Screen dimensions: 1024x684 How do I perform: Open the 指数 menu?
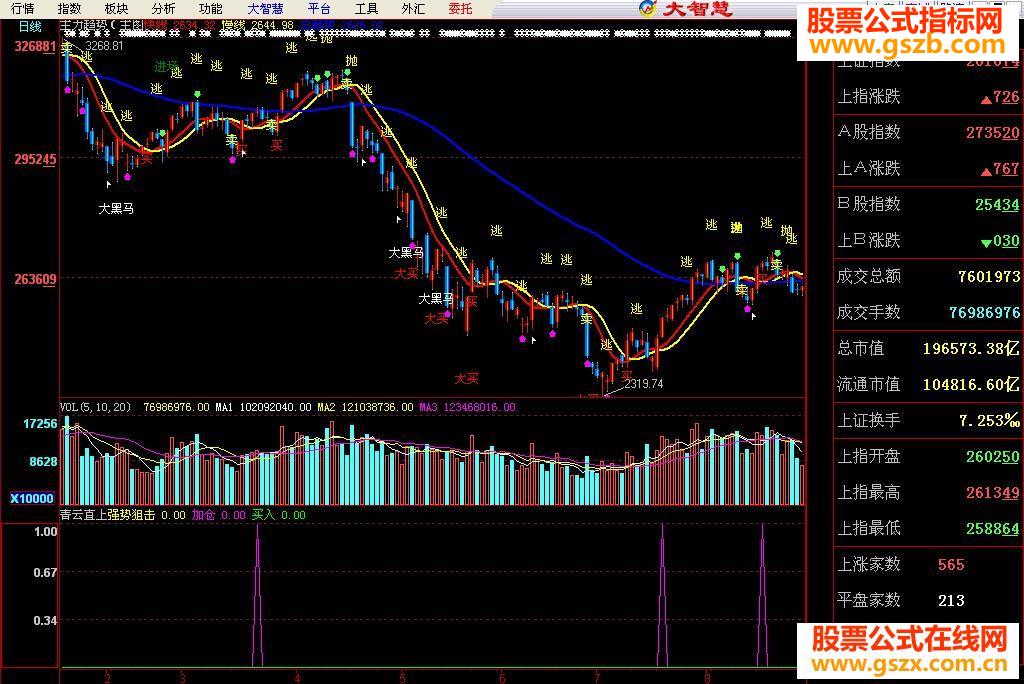69,8
